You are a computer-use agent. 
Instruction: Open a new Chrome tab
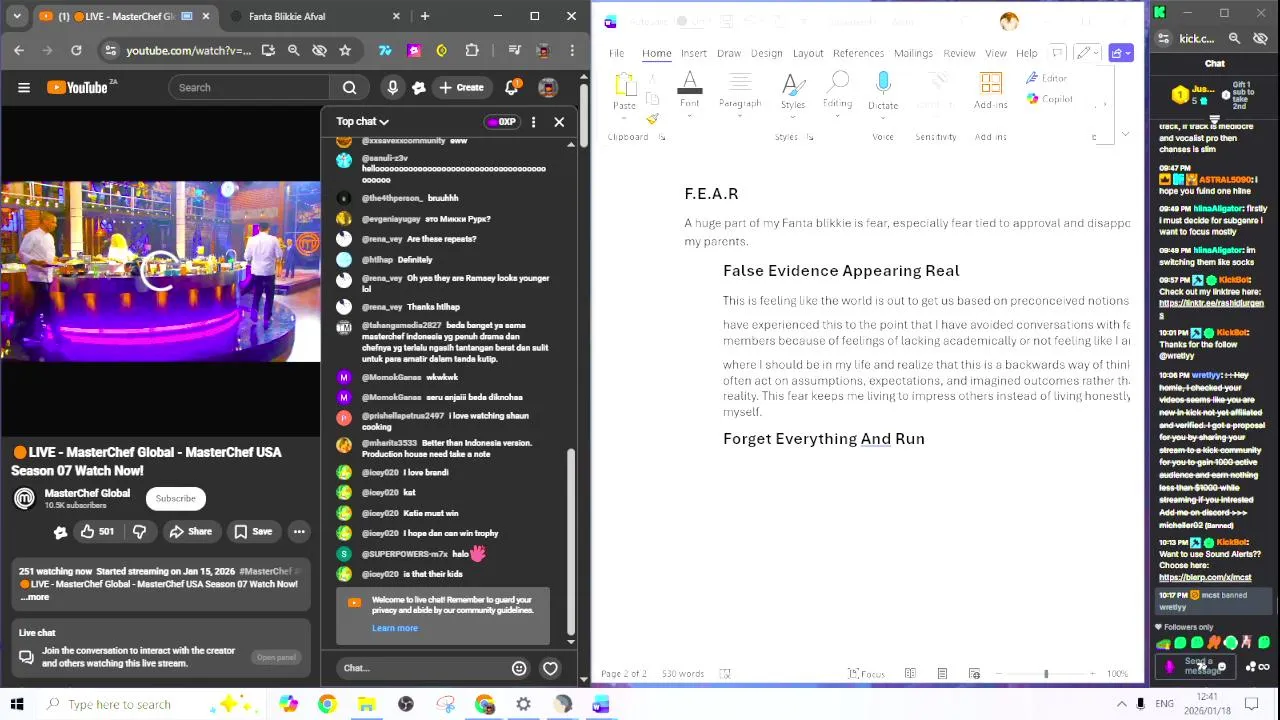[x=425, y=16]
